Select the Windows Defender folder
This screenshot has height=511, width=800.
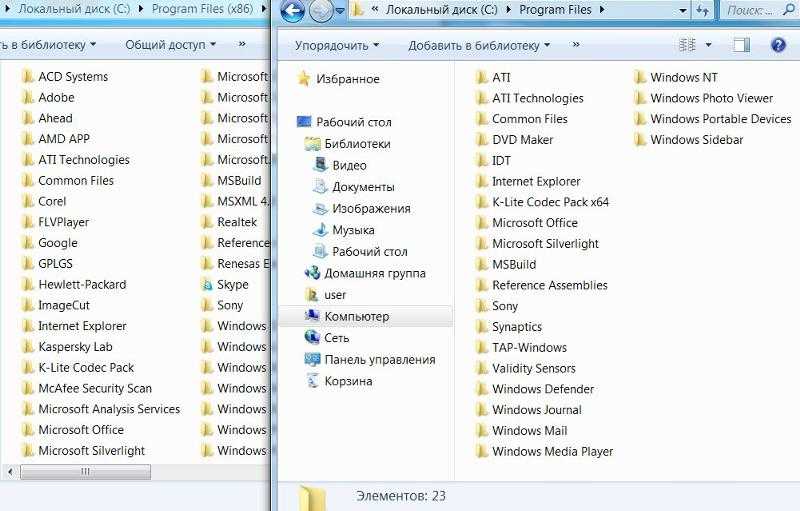(535, 389)
